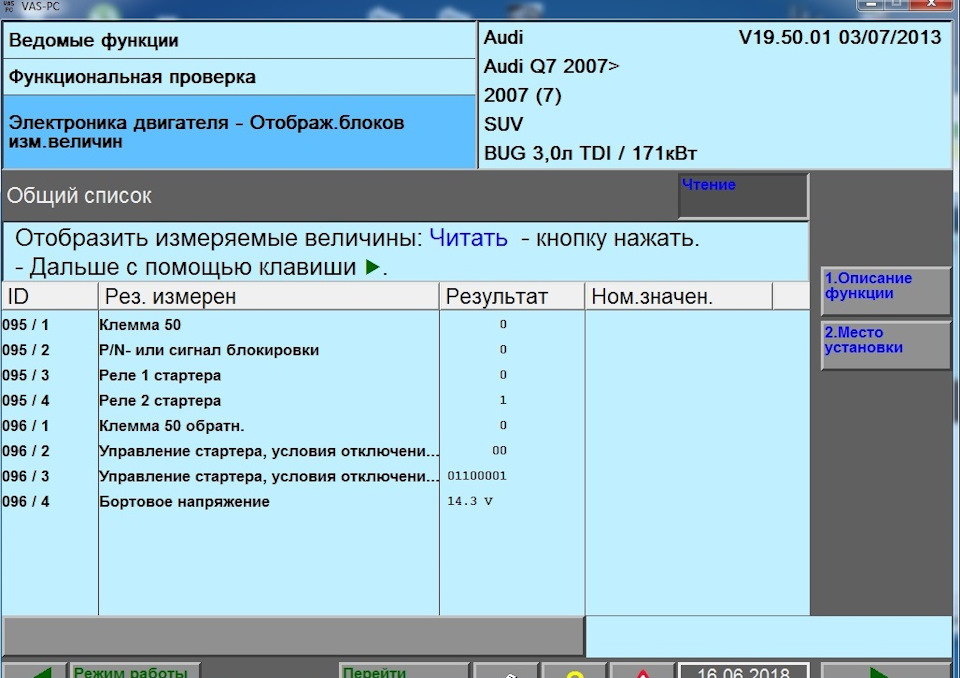Click ID cell 096 / 3
This screenshot has height=678, width=960.
(x=26, y=476)
